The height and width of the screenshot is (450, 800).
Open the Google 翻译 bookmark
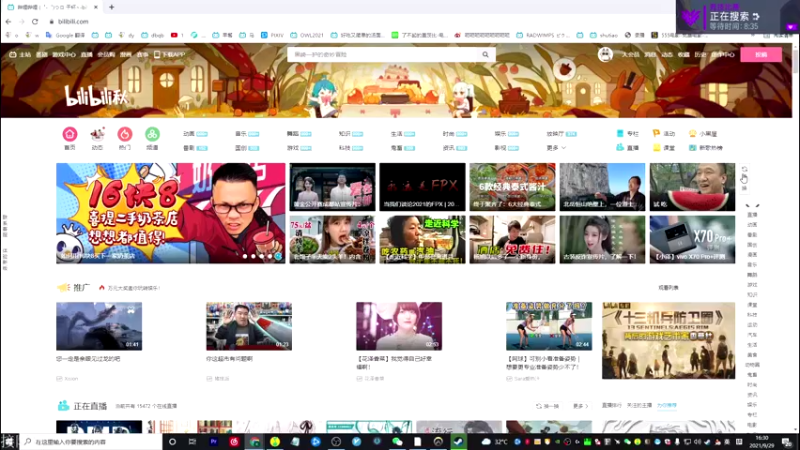coord(65,35)
